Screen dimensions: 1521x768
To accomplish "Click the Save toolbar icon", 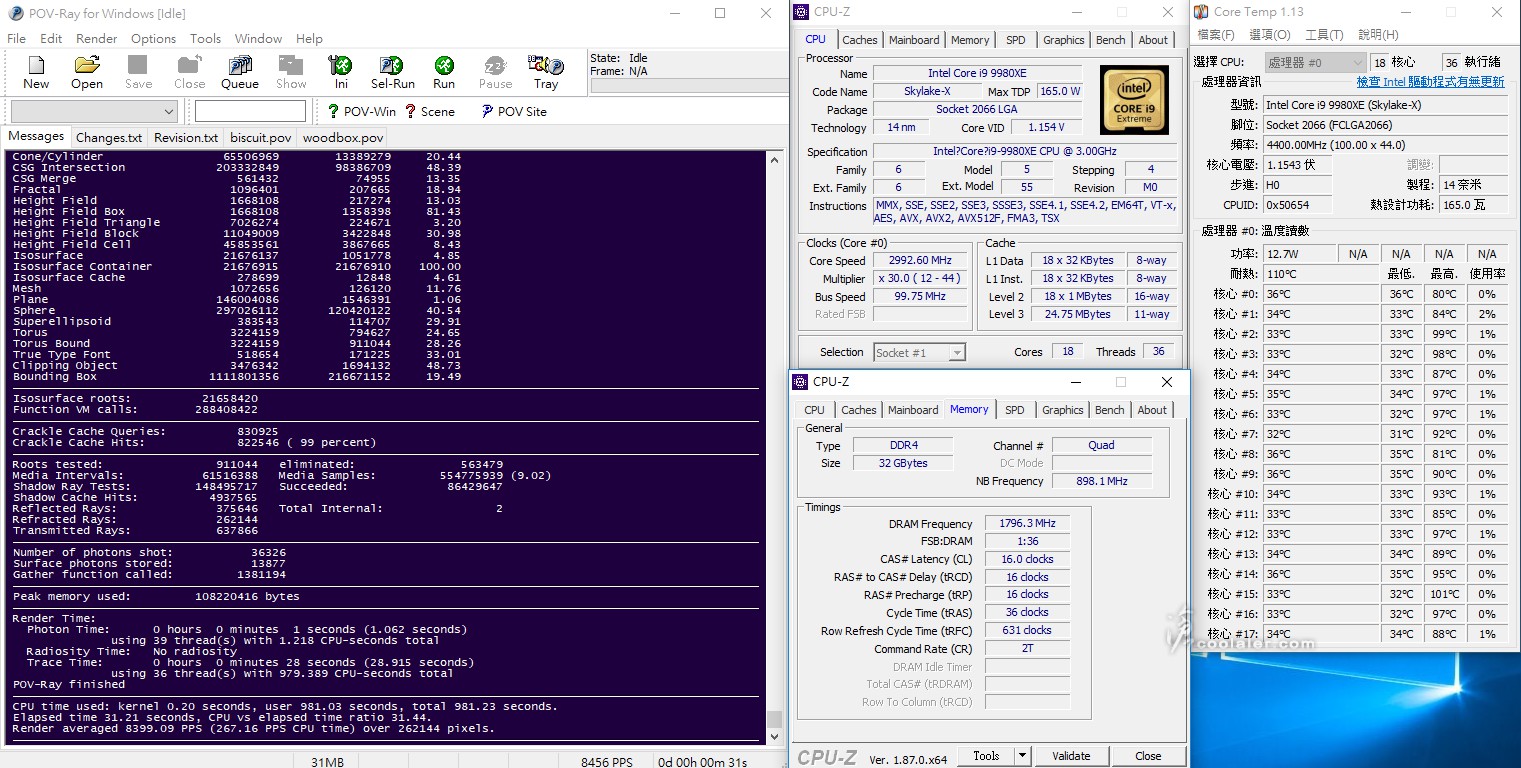I will point(139,72).
